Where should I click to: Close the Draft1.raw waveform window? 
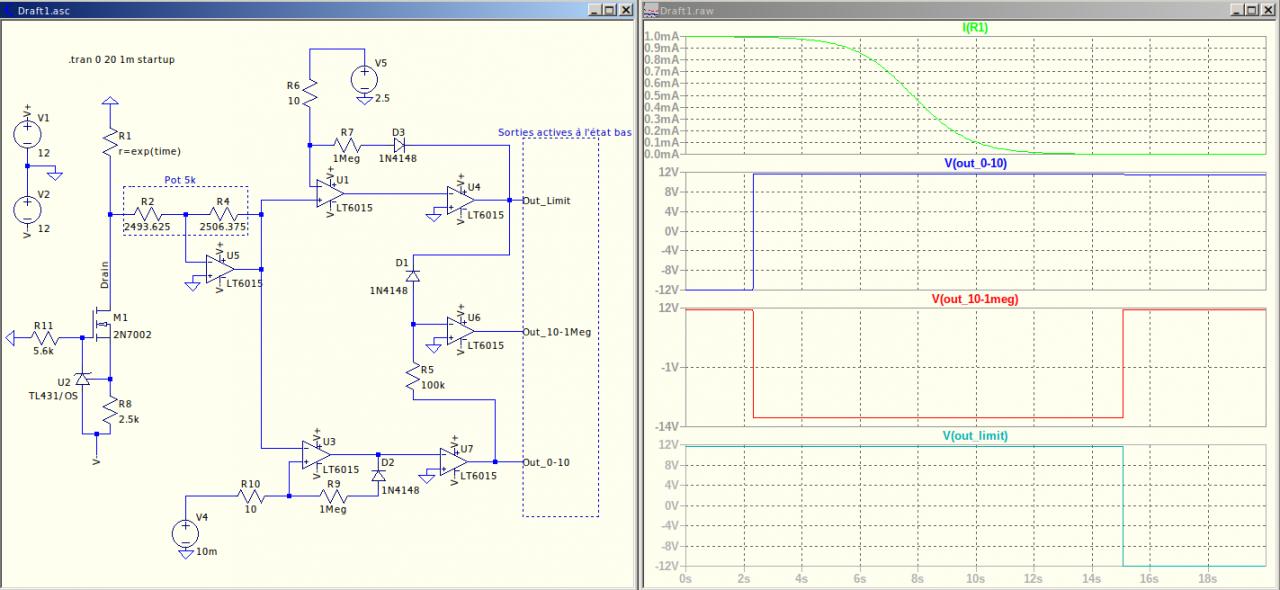[1267, 9]
